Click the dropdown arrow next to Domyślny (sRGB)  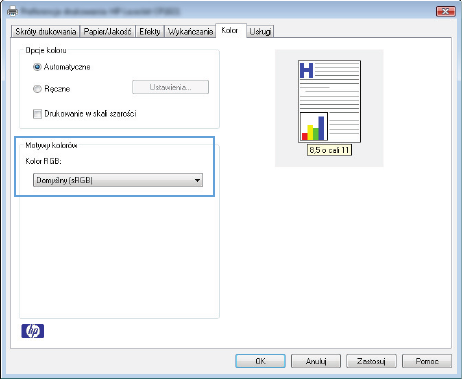(197, 180)
